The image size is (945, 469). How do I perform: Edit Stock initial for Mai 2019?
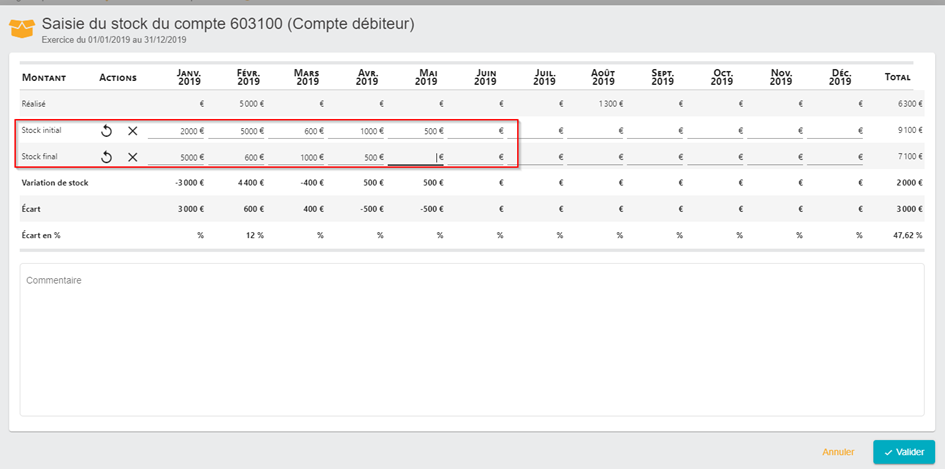(416, 130)
